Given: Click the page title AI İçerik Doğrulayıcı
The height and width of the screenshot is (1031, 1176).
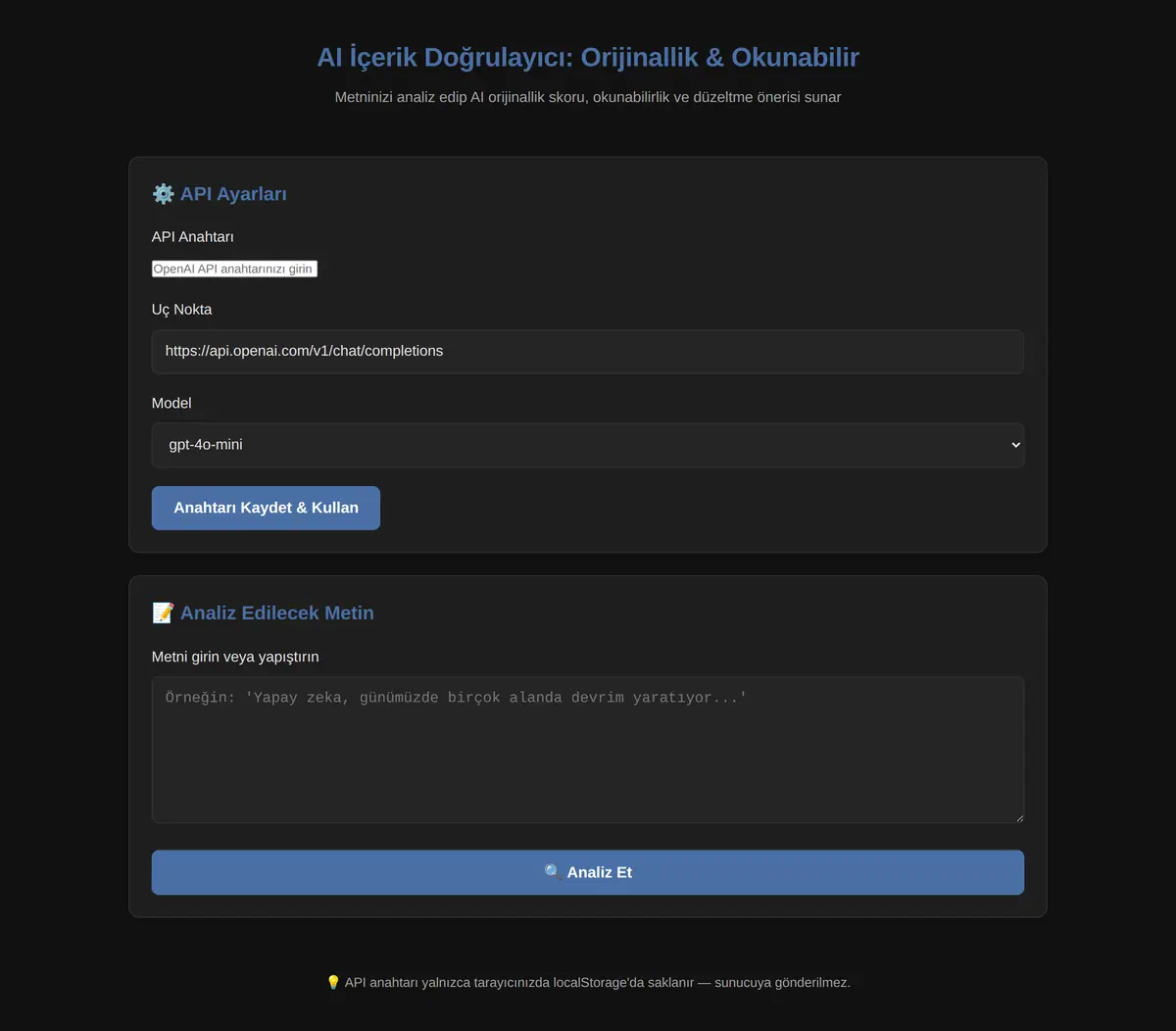Looking at the screenshot, I should click(588, 57).
